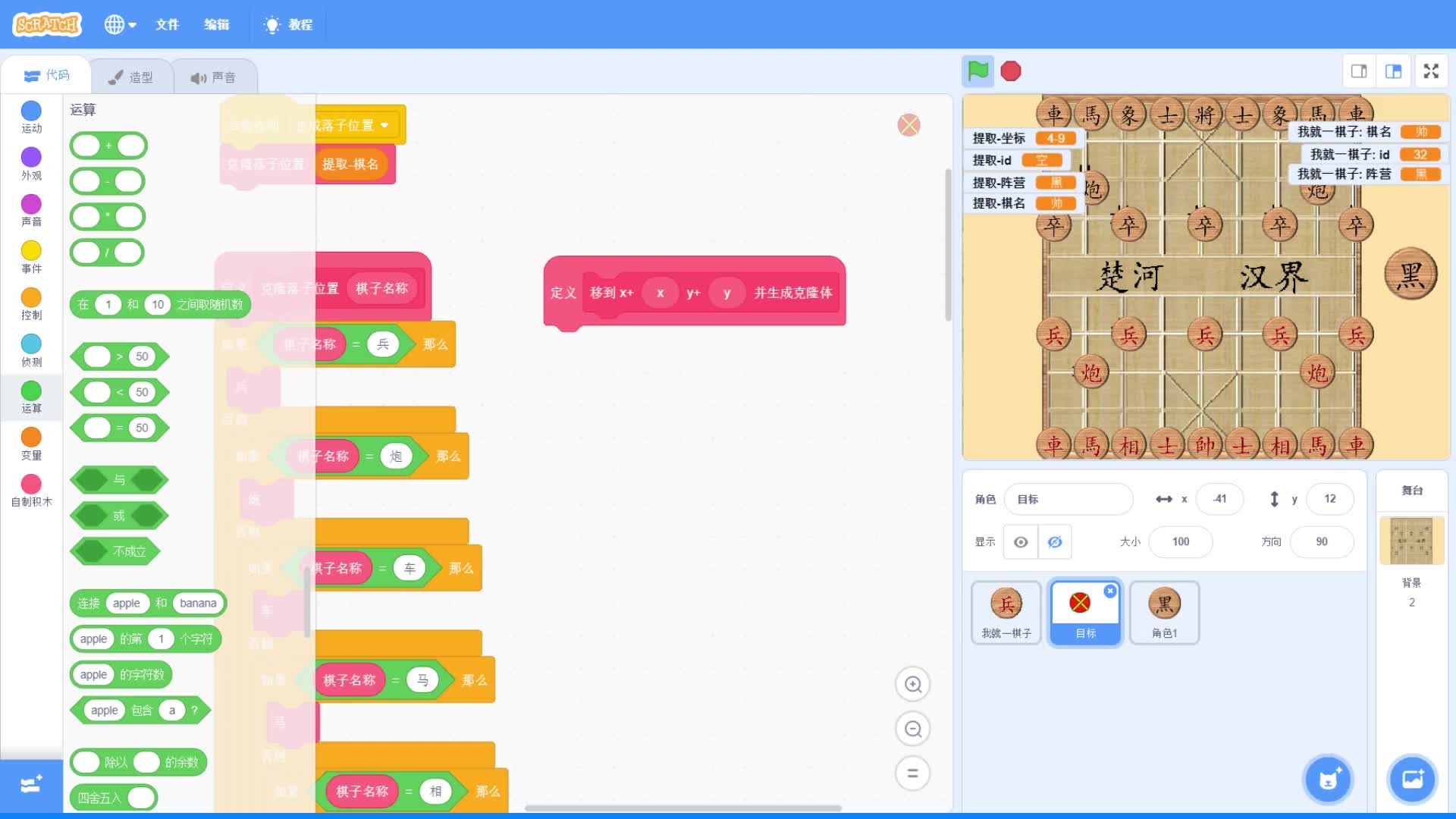
Task: Edit the sprite x value field
Action: tap(1219, 499)
